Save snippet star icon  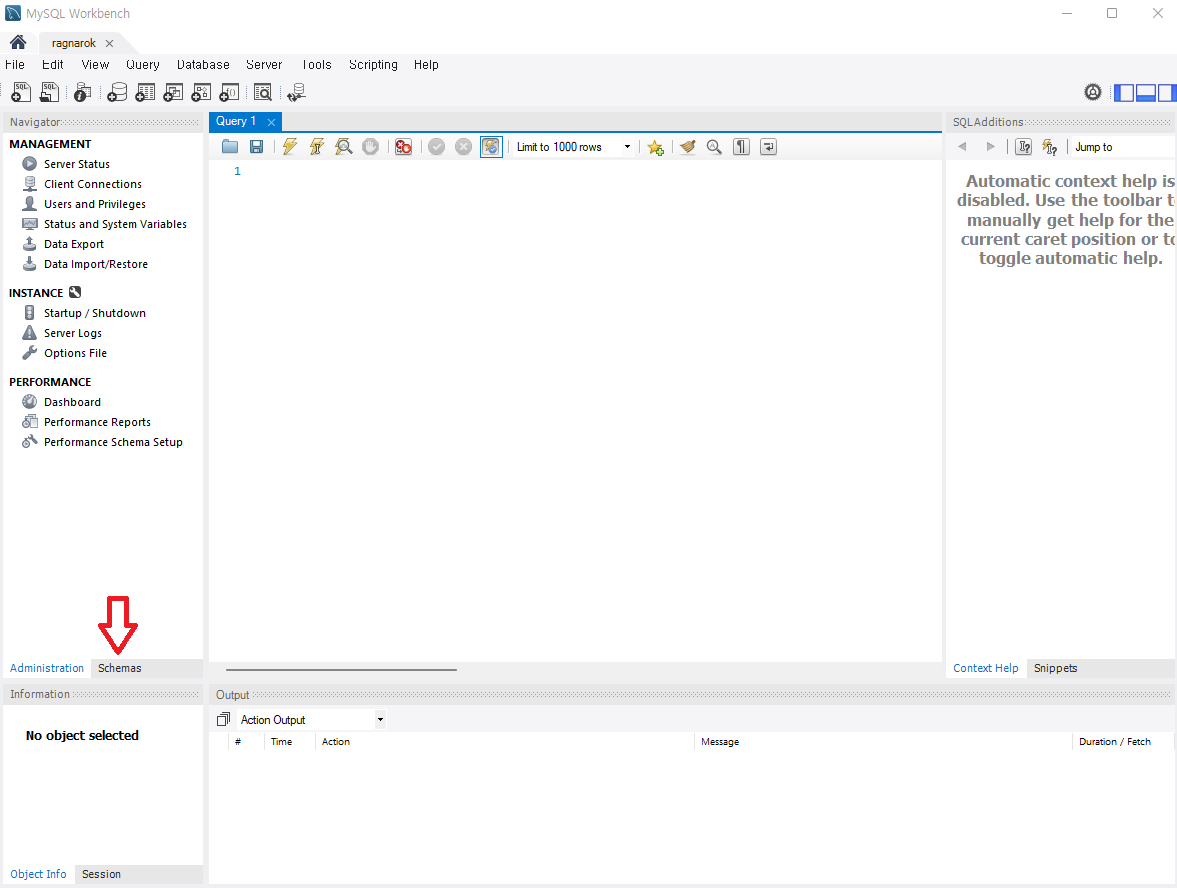pyautogui.click(x=655, y=147)
